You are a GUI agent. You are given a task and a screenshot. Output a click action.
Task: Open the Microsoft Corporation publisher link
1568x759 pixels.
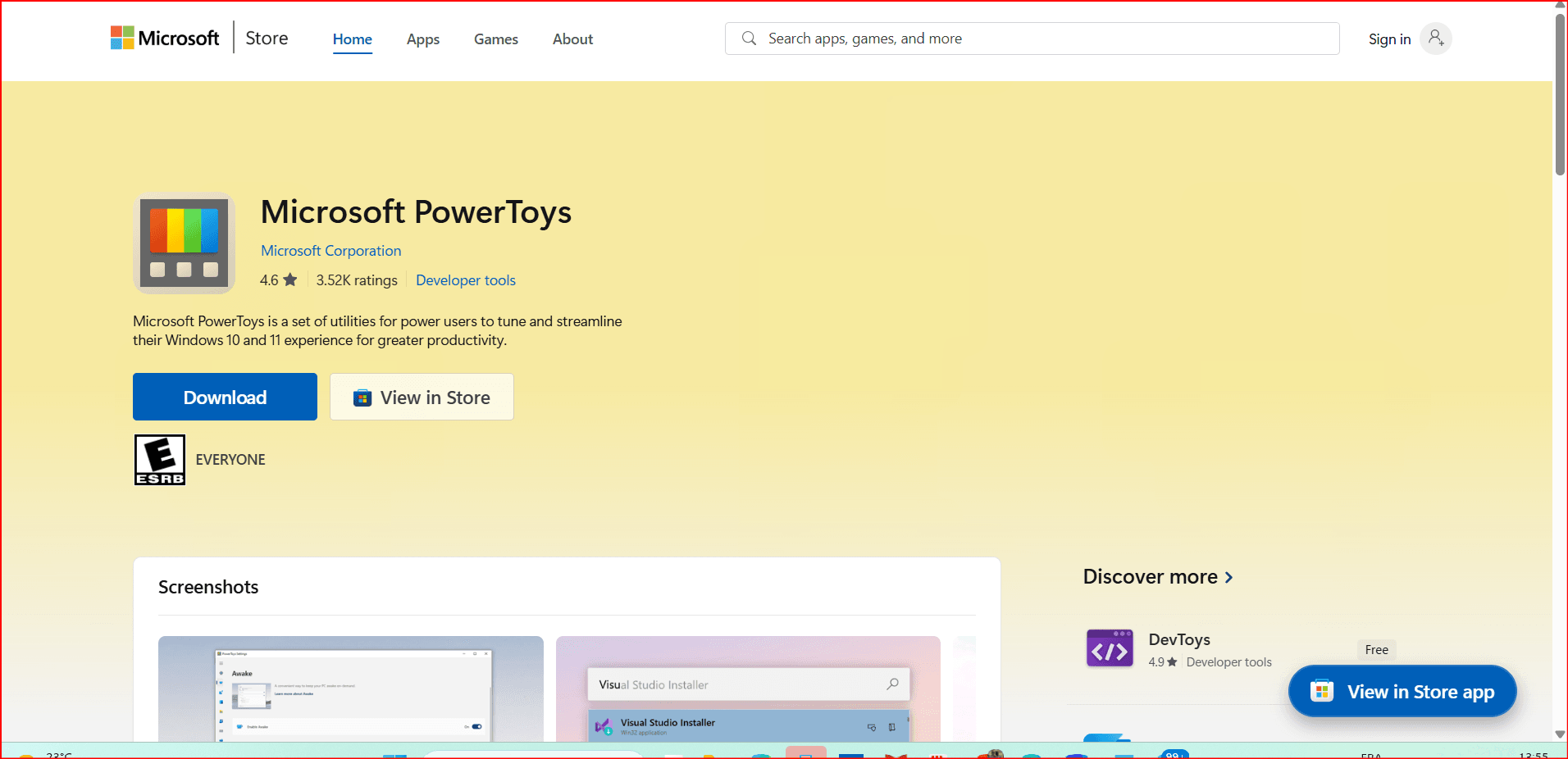pyautogui.click(x=330, y=251)
